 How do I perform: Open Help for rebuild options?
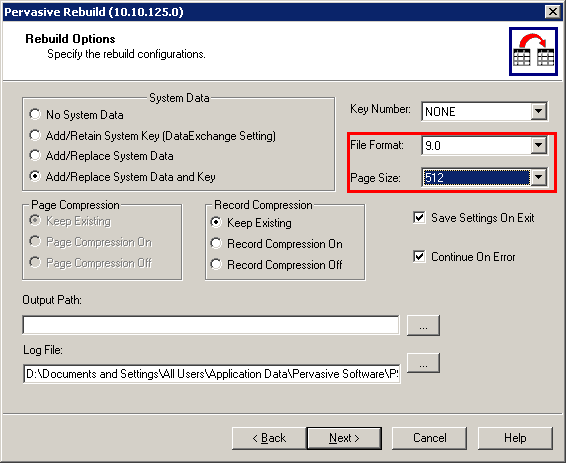point(515,438)
